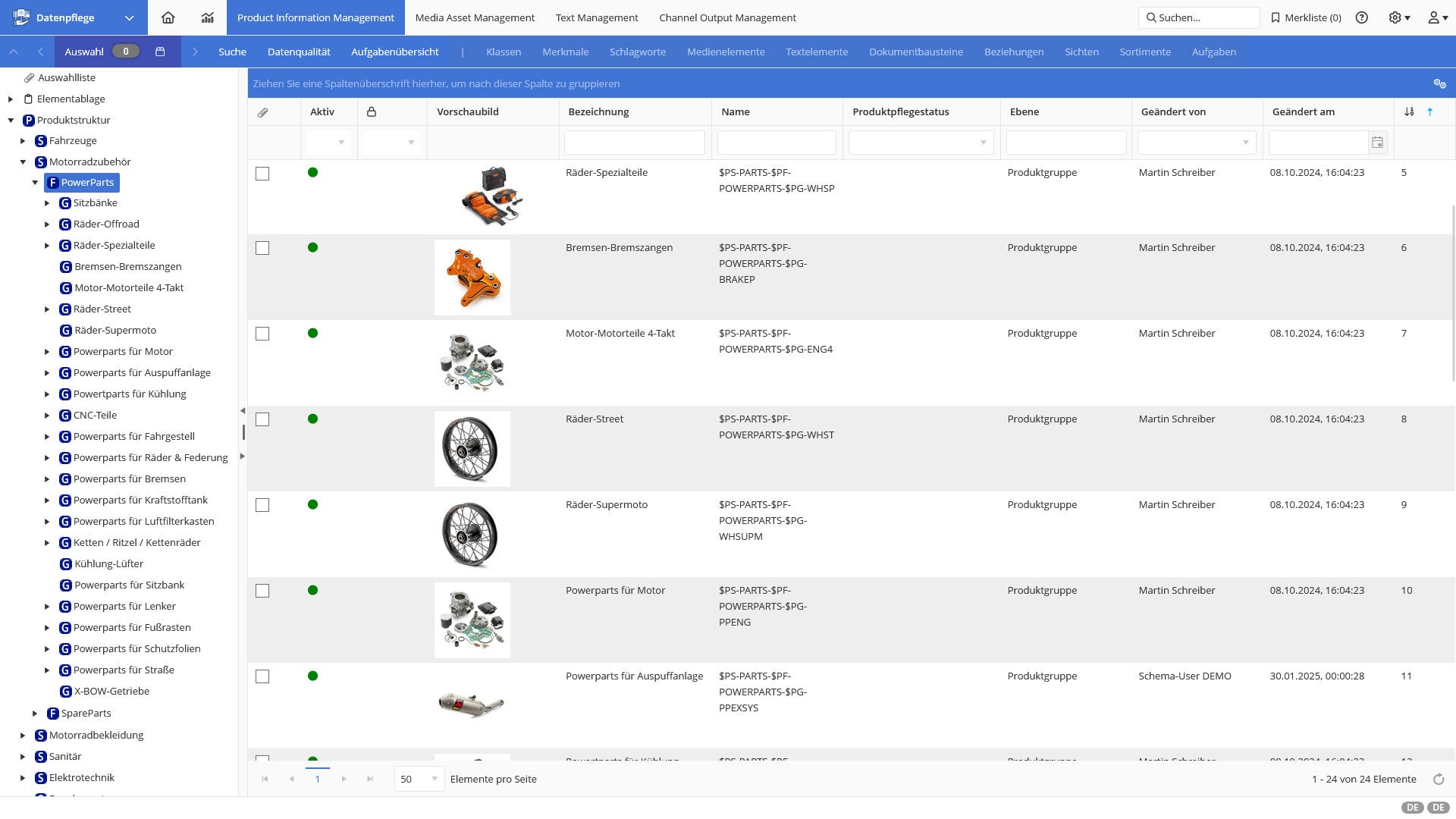This screenshot has width=1456, height=819.
Task: Click the grid column settings icon
Action: [1439, 83]
